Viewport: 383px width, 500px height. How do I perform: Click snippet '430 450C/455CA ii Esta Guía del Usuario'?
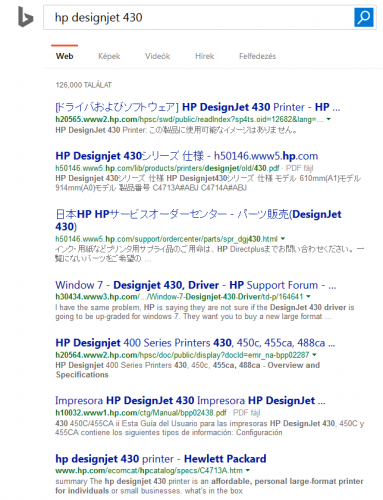point(210,428)
